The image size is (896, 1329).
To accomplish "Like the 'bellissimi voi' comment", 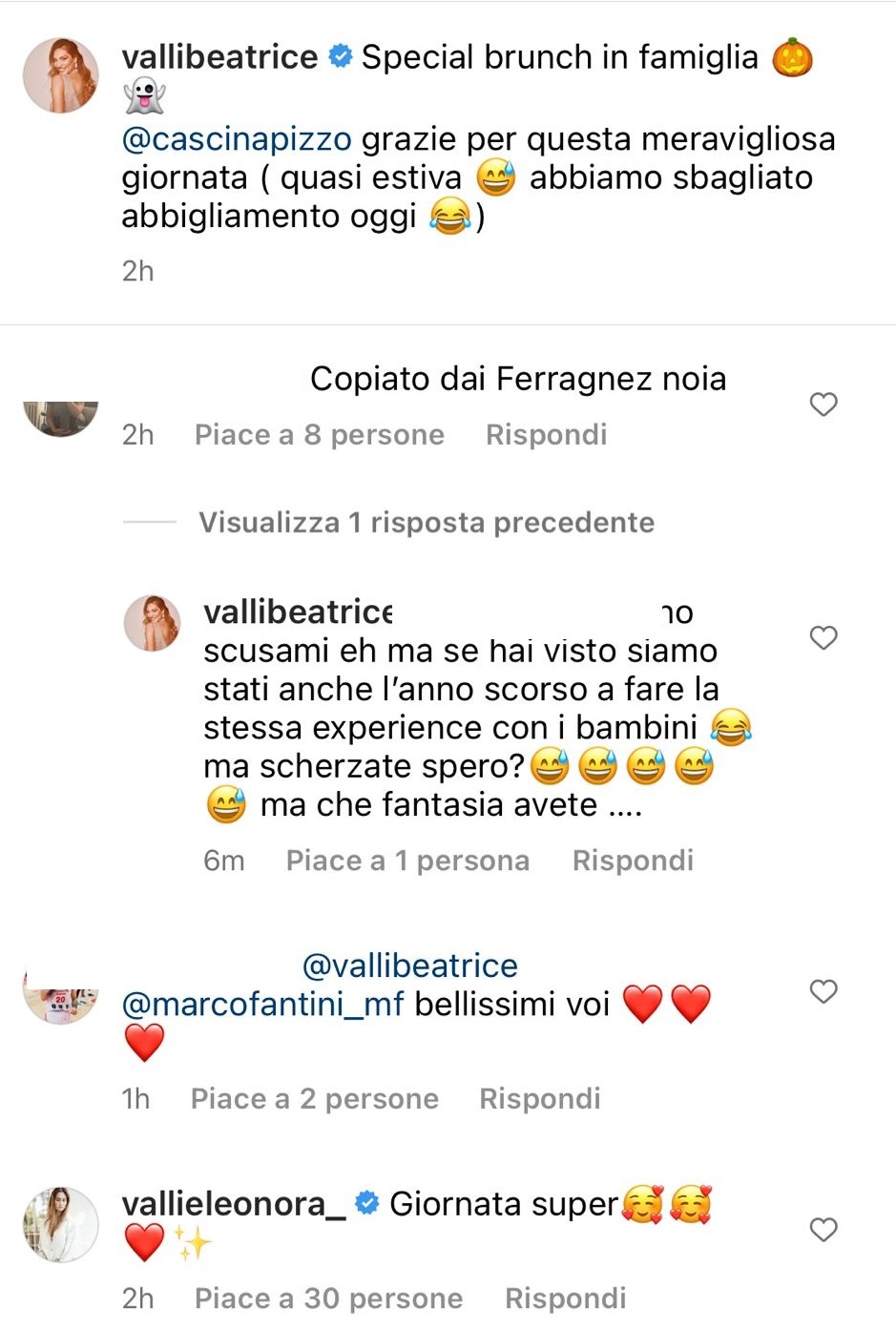I will point(823,991).
